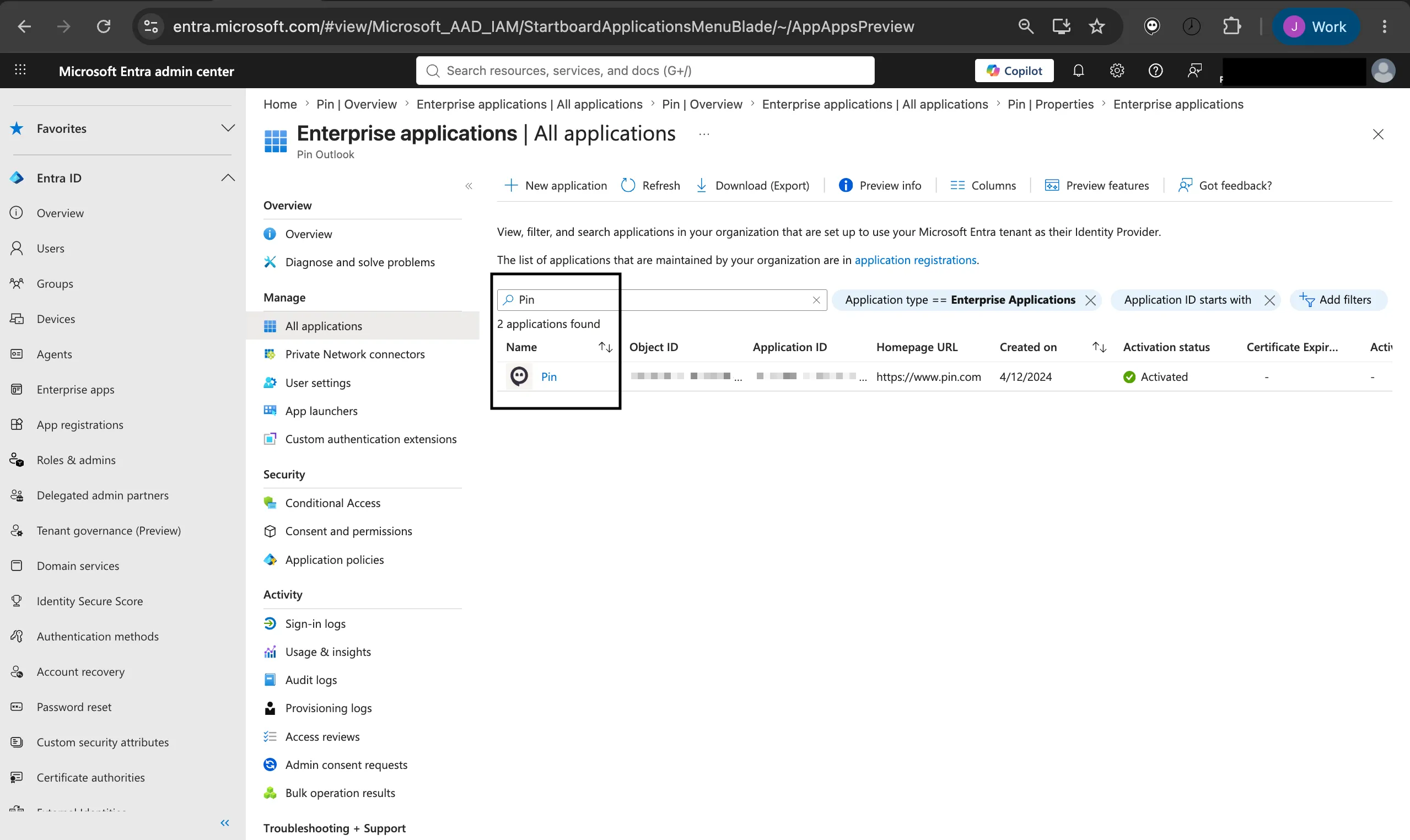Image resolution: width=1410 pixels, height=840 pixels.
Task: Open Enterprise apps in left navigation
Action: pyautogui.click(x=76, y=390)
